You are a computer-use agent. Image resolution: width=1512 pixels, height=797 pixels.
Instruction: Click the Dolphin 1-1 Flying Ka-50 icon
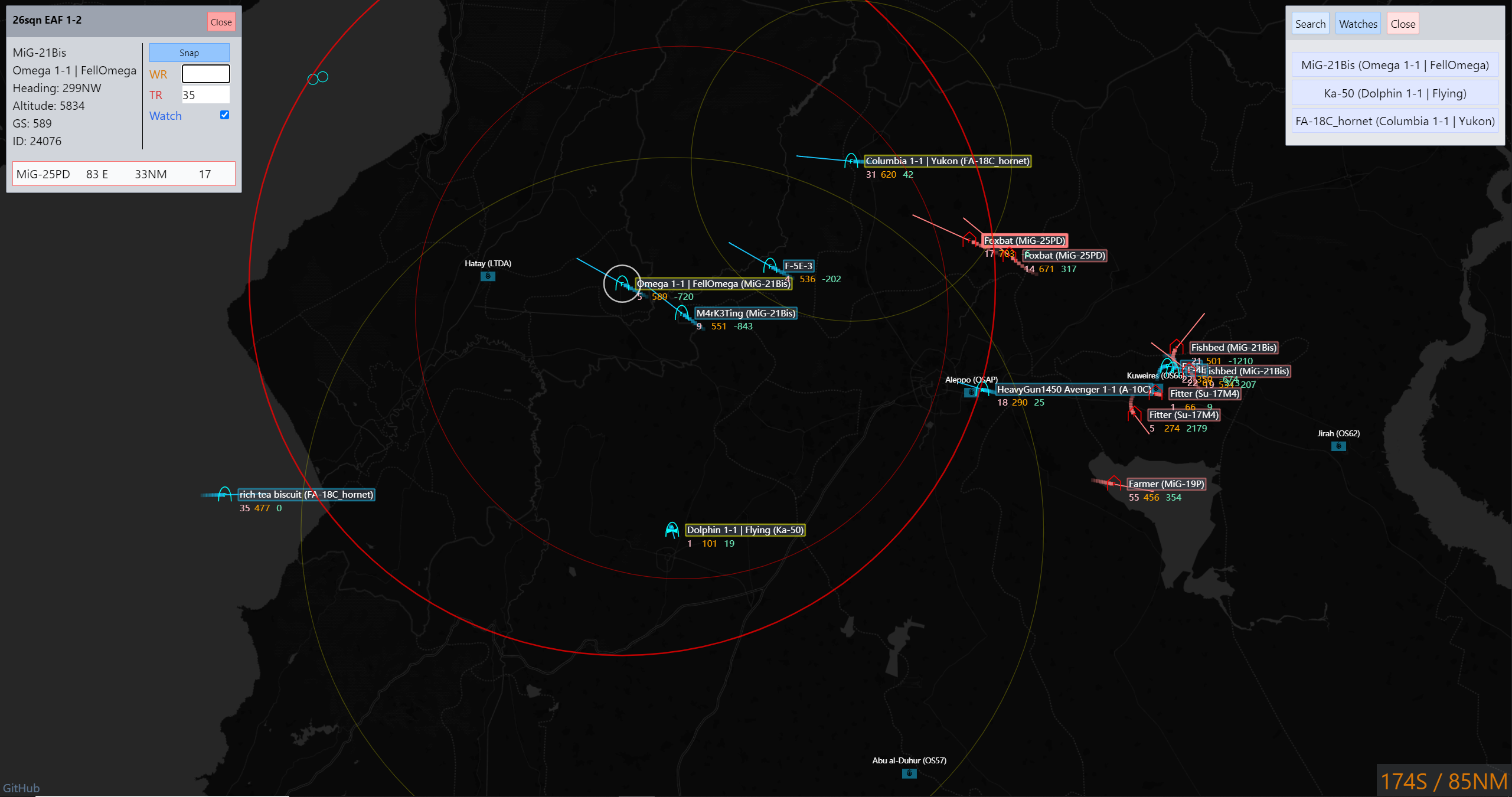[673, 529]
